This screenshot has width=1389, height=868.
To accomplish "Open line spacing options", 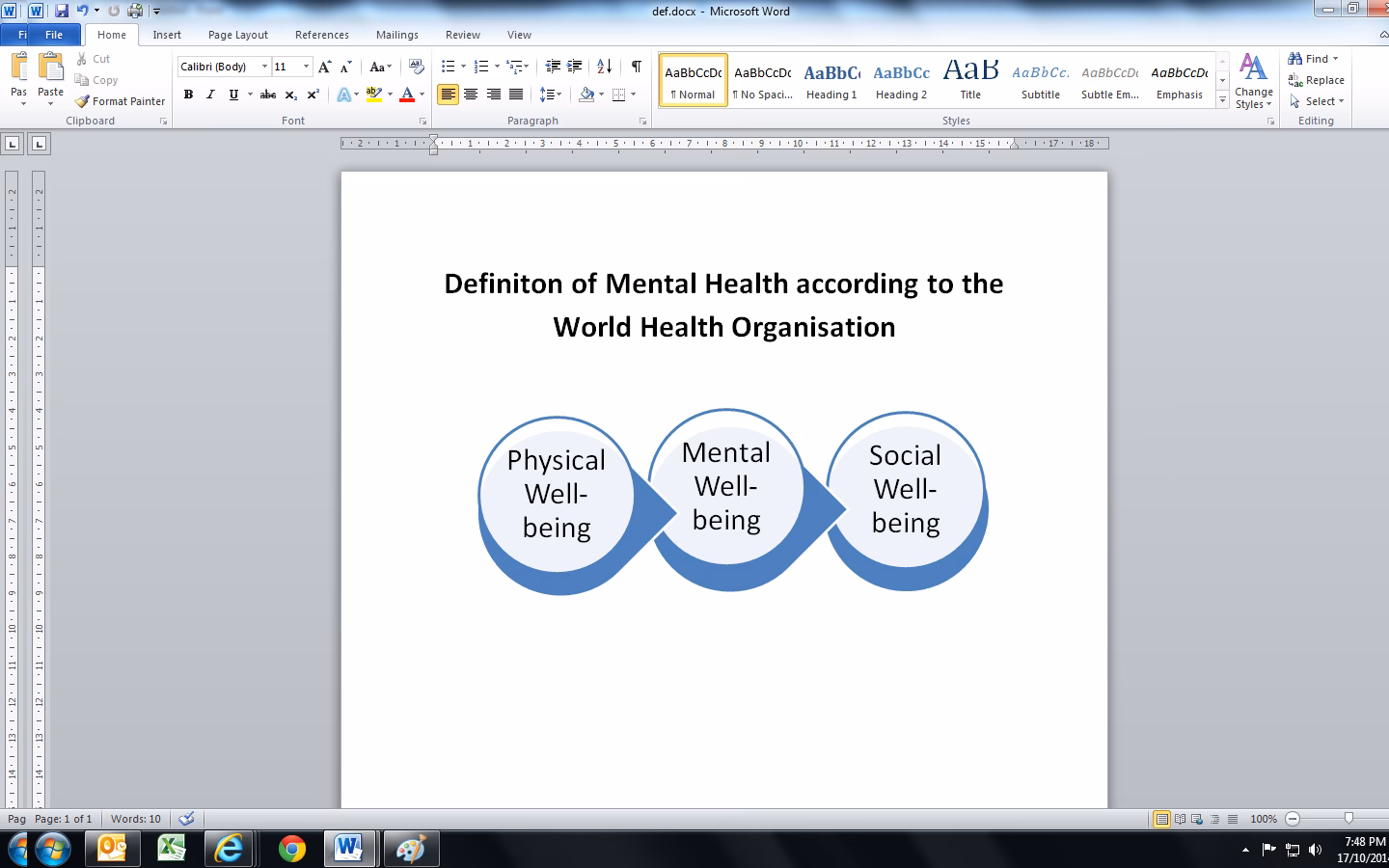I will click(550, 95).
